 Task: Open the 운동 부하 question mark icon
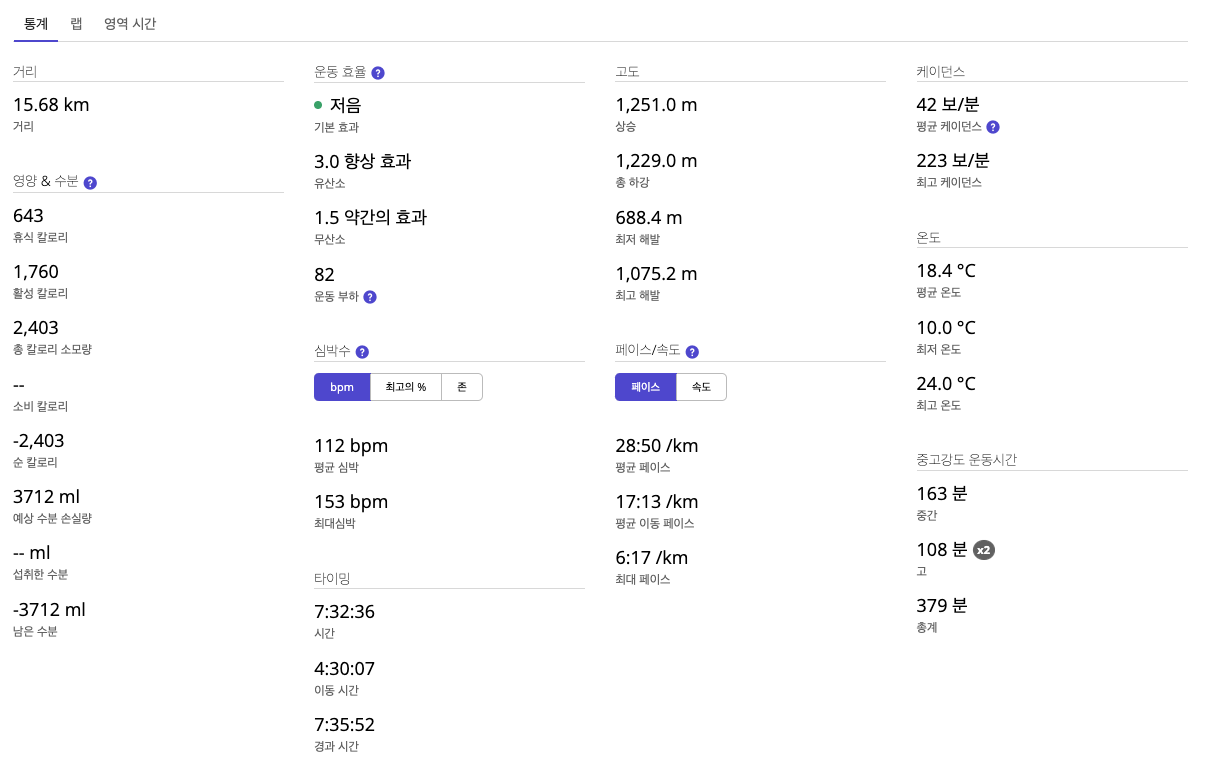[370, 297]
